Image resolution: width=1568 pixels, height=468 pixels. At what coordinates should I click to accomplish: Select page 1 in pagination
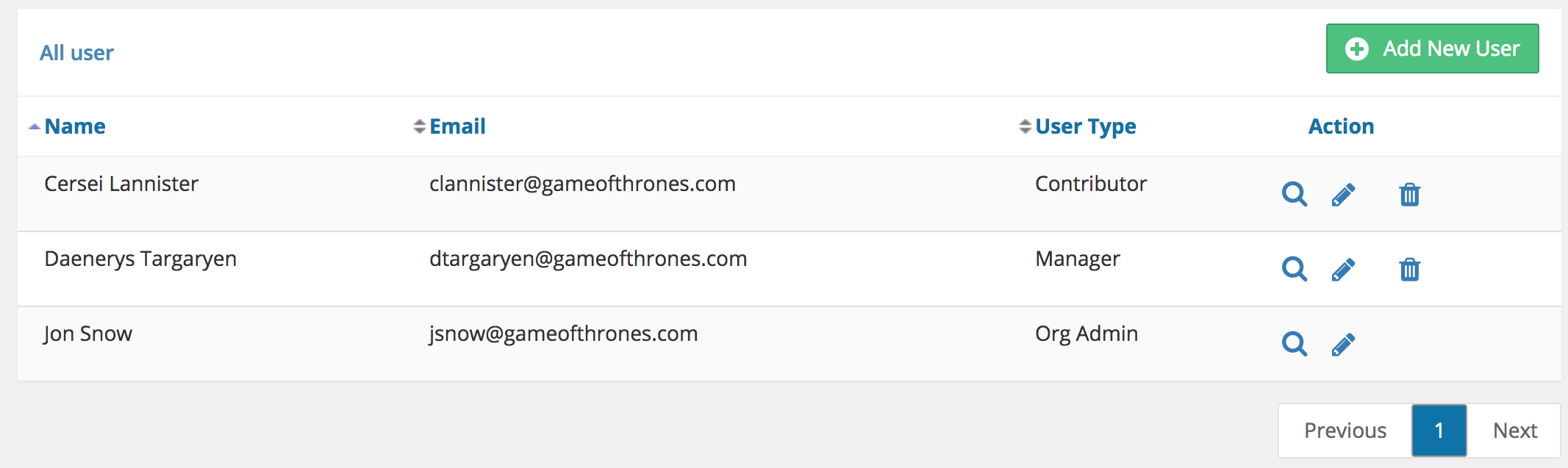(1439, 431)
